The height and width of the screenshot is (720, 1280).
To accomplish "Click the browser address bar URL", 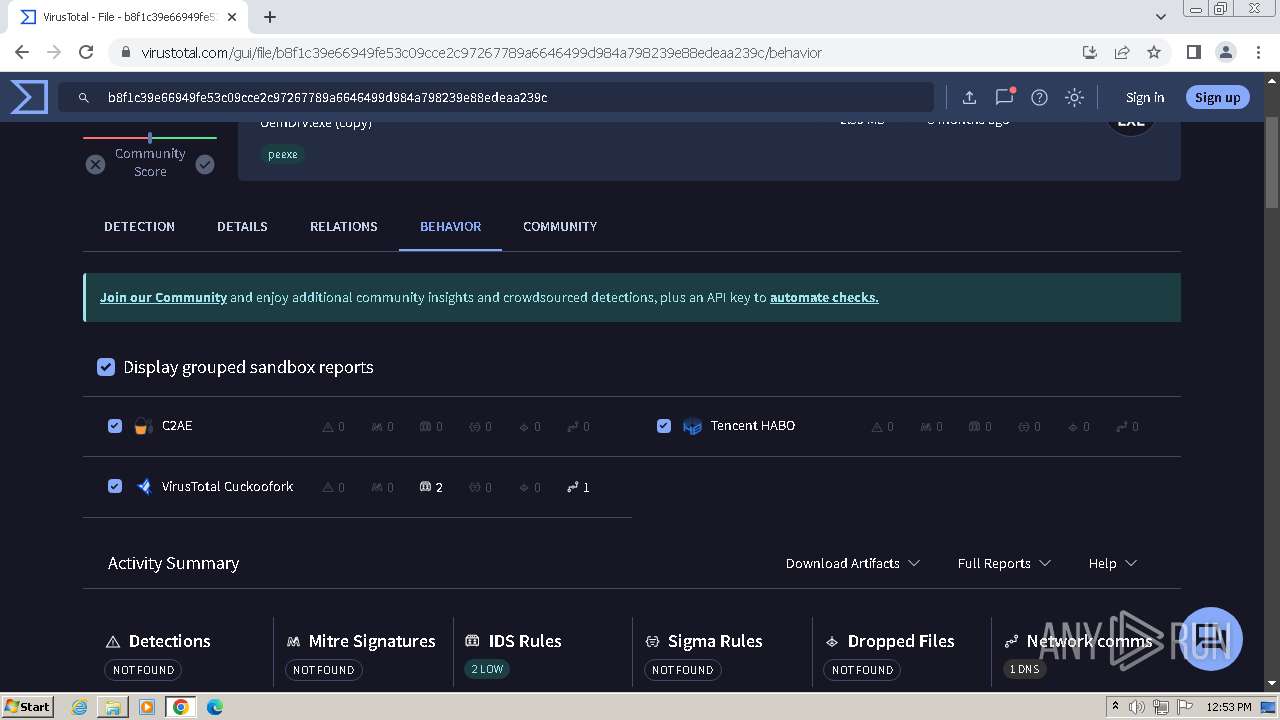I will (x=480, y=52).
